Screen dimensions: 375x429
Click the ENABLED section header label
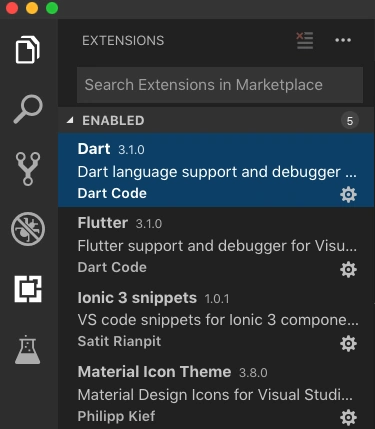tap(113, 121)
